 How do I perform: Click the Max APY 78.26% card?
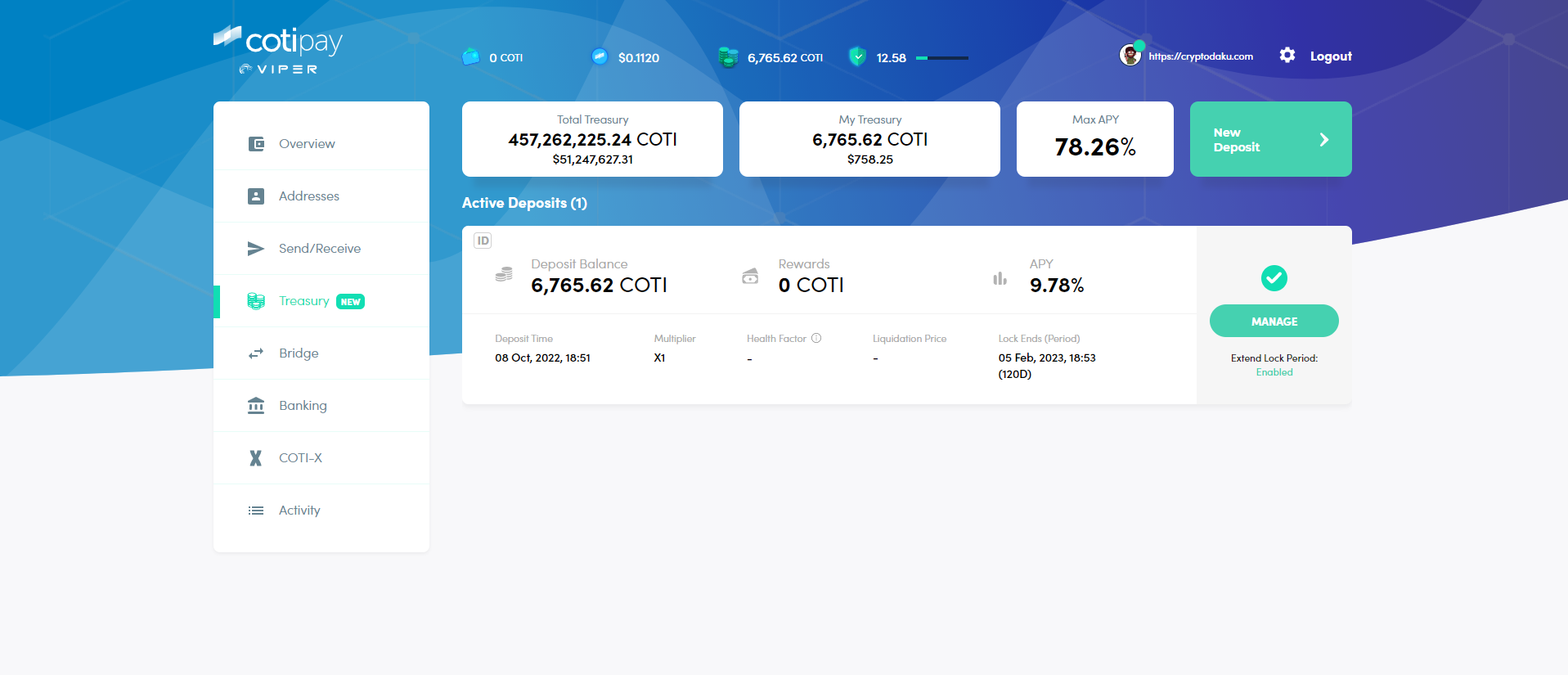click(1095, 139)
